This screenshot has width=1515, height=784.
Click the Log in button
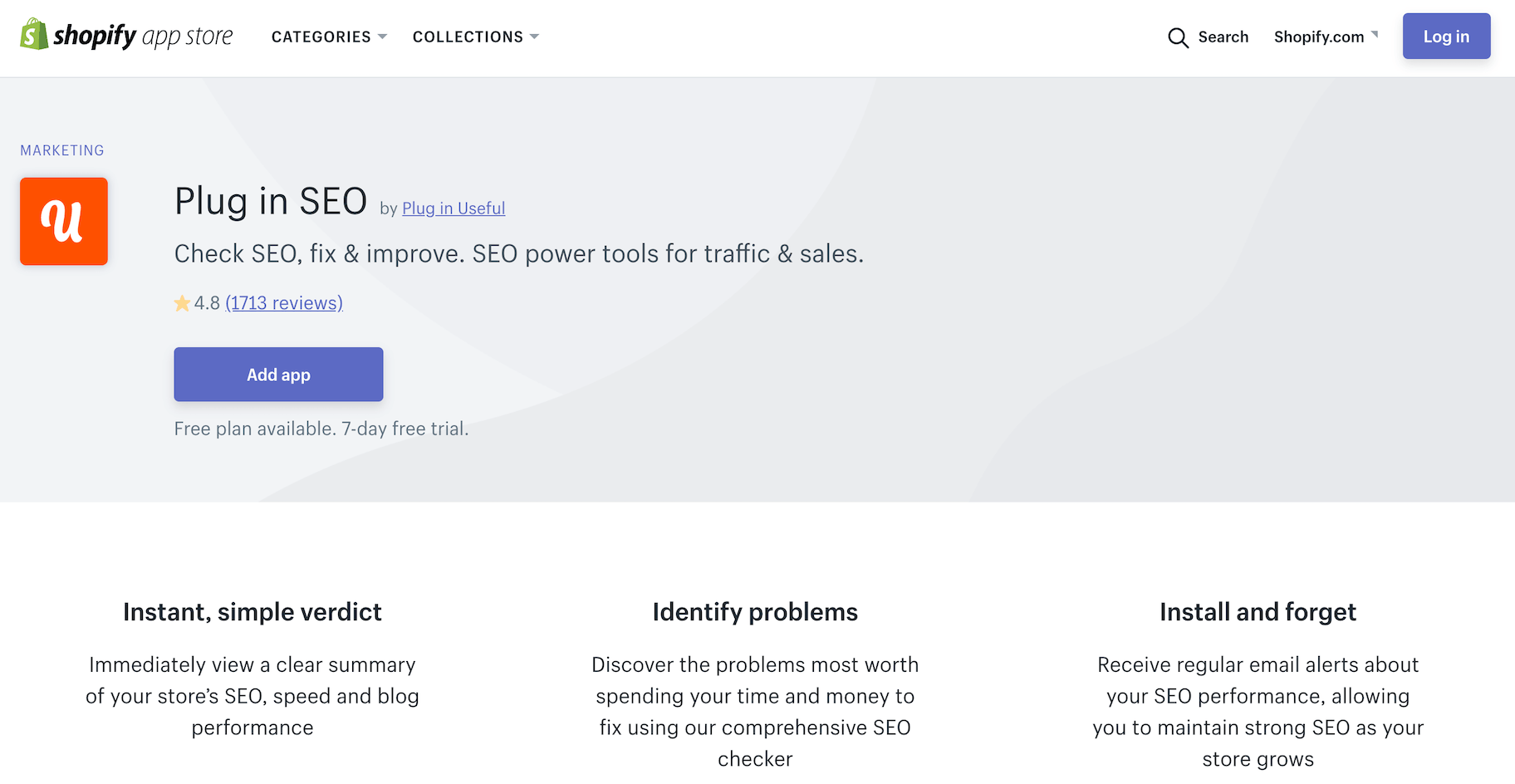coord(1445,36)
